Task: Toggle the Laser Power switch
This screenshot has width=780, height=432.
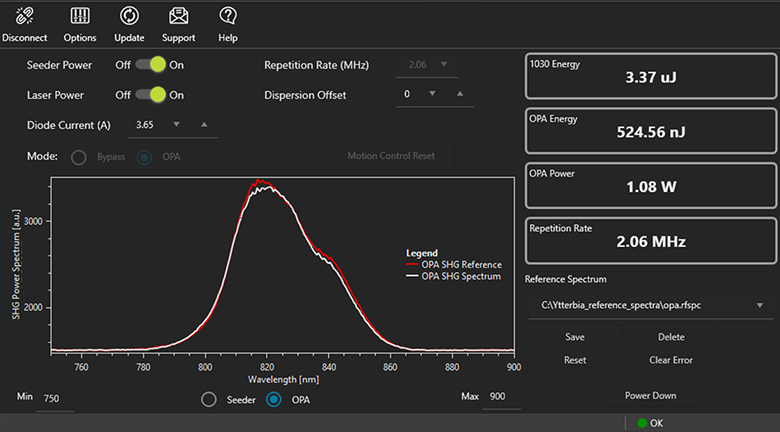Action: (x=150, y=95)
